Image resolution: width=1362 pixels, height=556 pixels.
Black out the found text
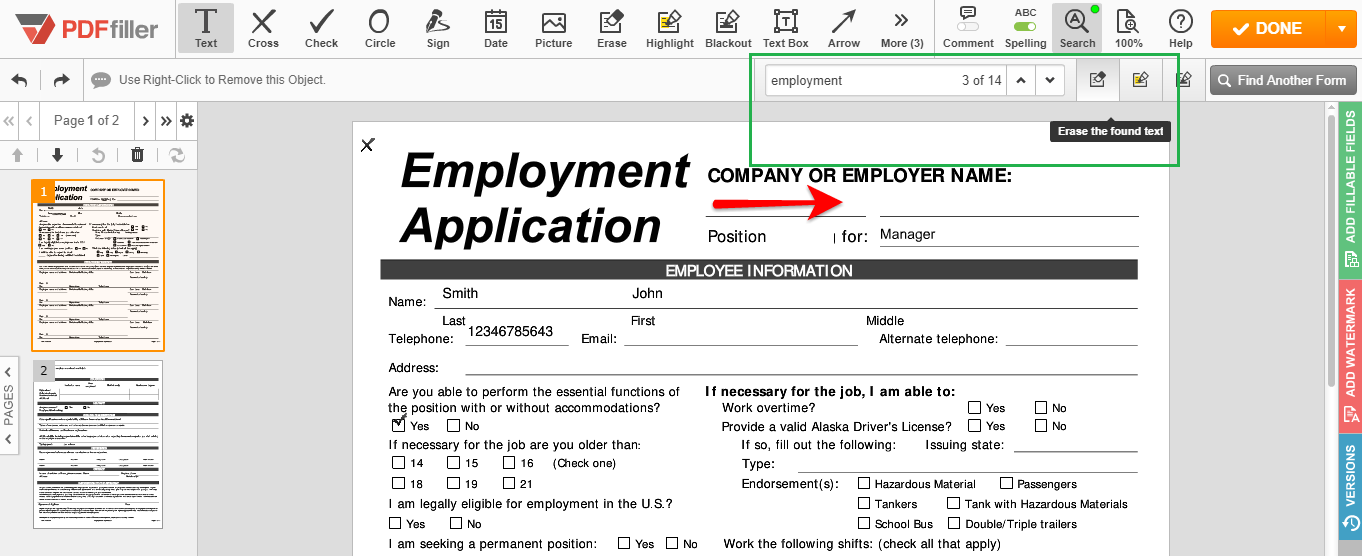(1184, 80)
